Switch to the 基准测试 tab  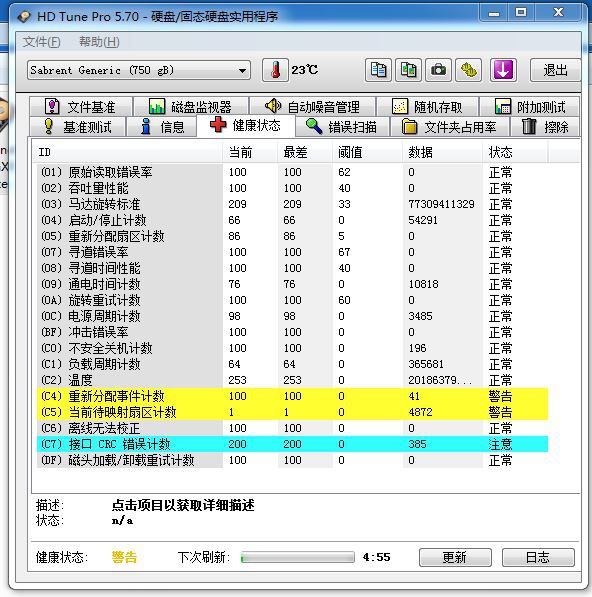(x=78, y=126)
